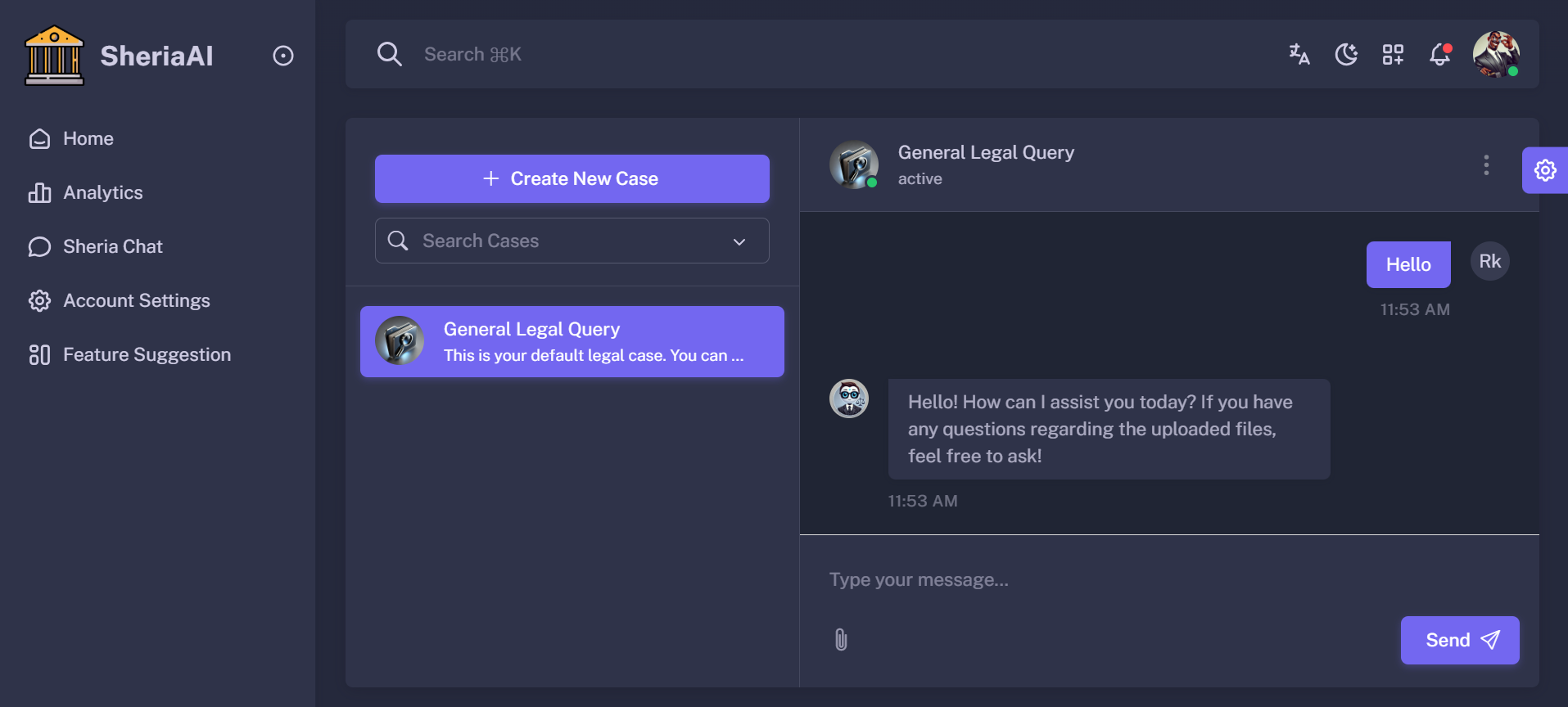
Task: Open the floating settings customizer gear
Action: click(1545, 170)
